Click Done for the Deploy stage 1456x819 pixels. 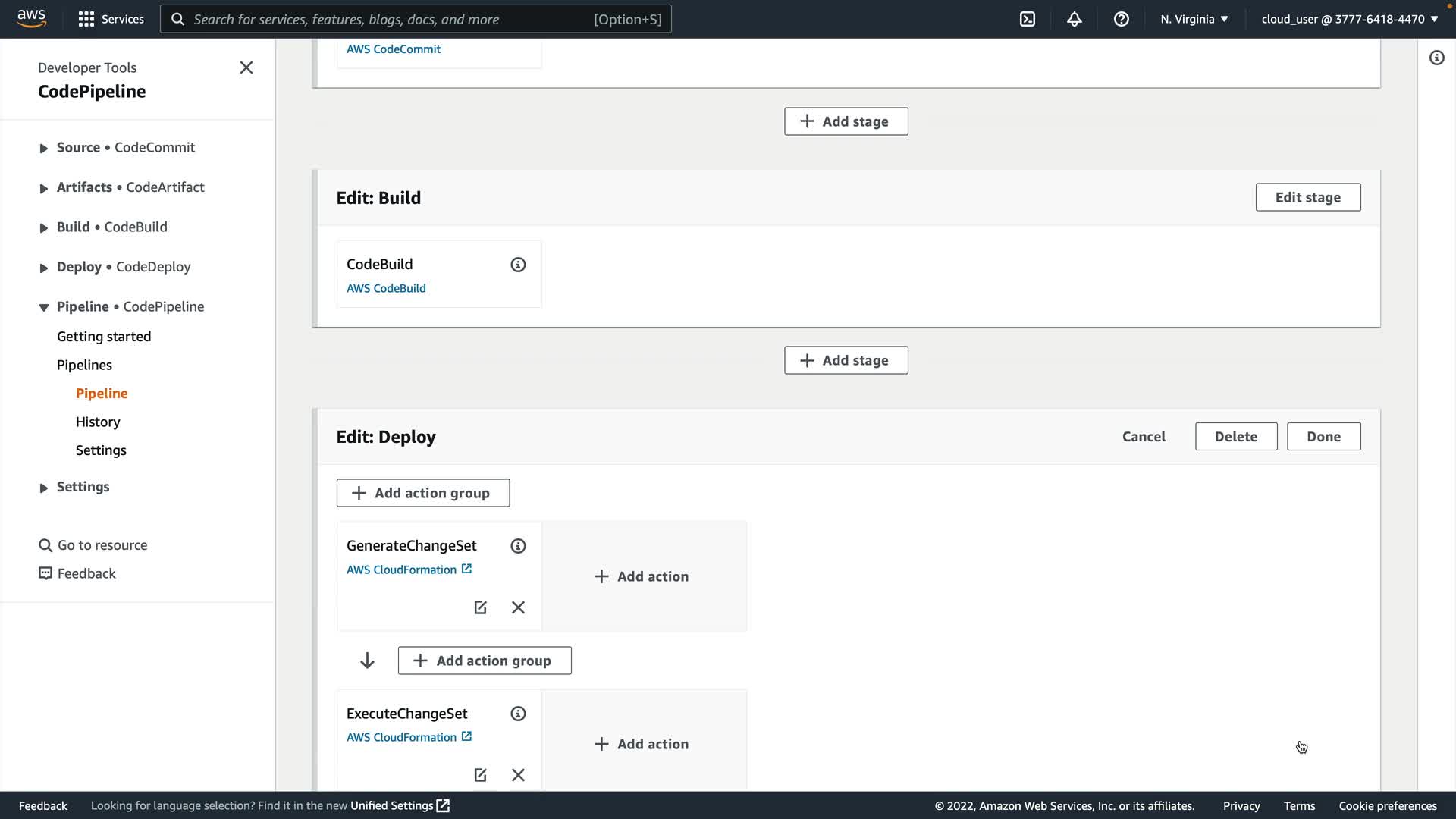tap(1323, 437)
